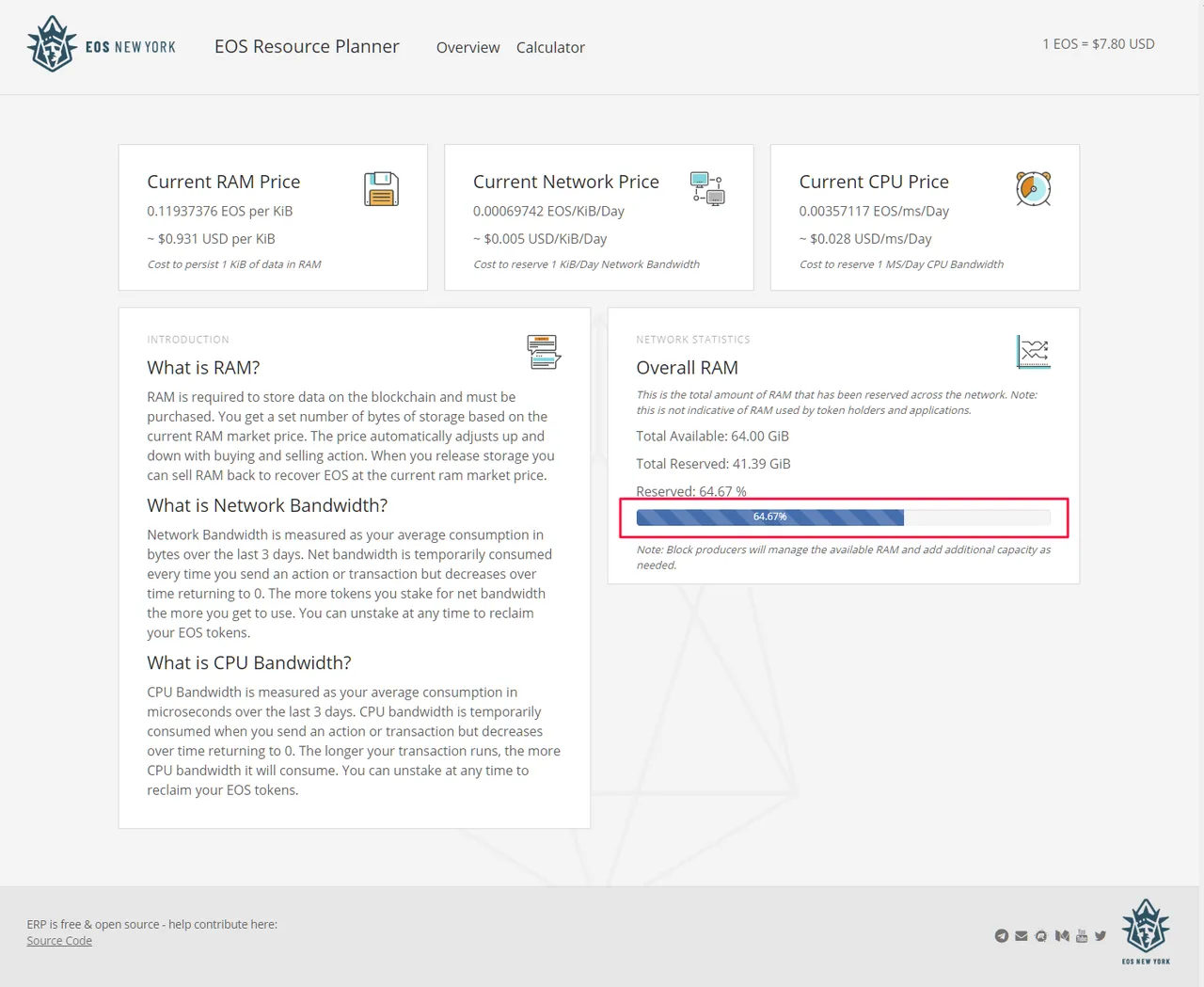This screenshot has height=987, width=1204.
Task: Open the Overview page
Action: tap(467, 47)
